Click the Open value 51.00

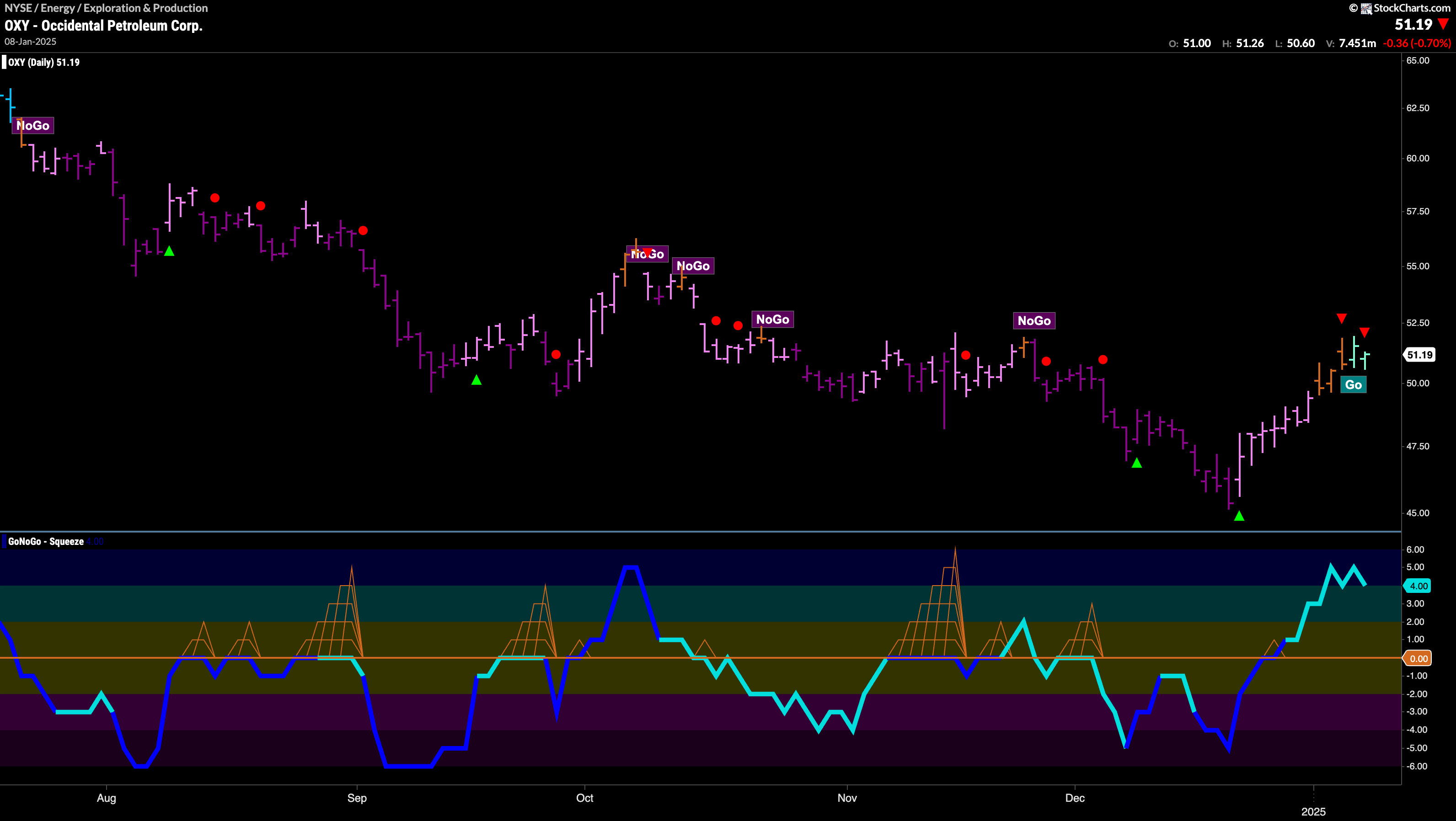click(x=1197, y=43)
